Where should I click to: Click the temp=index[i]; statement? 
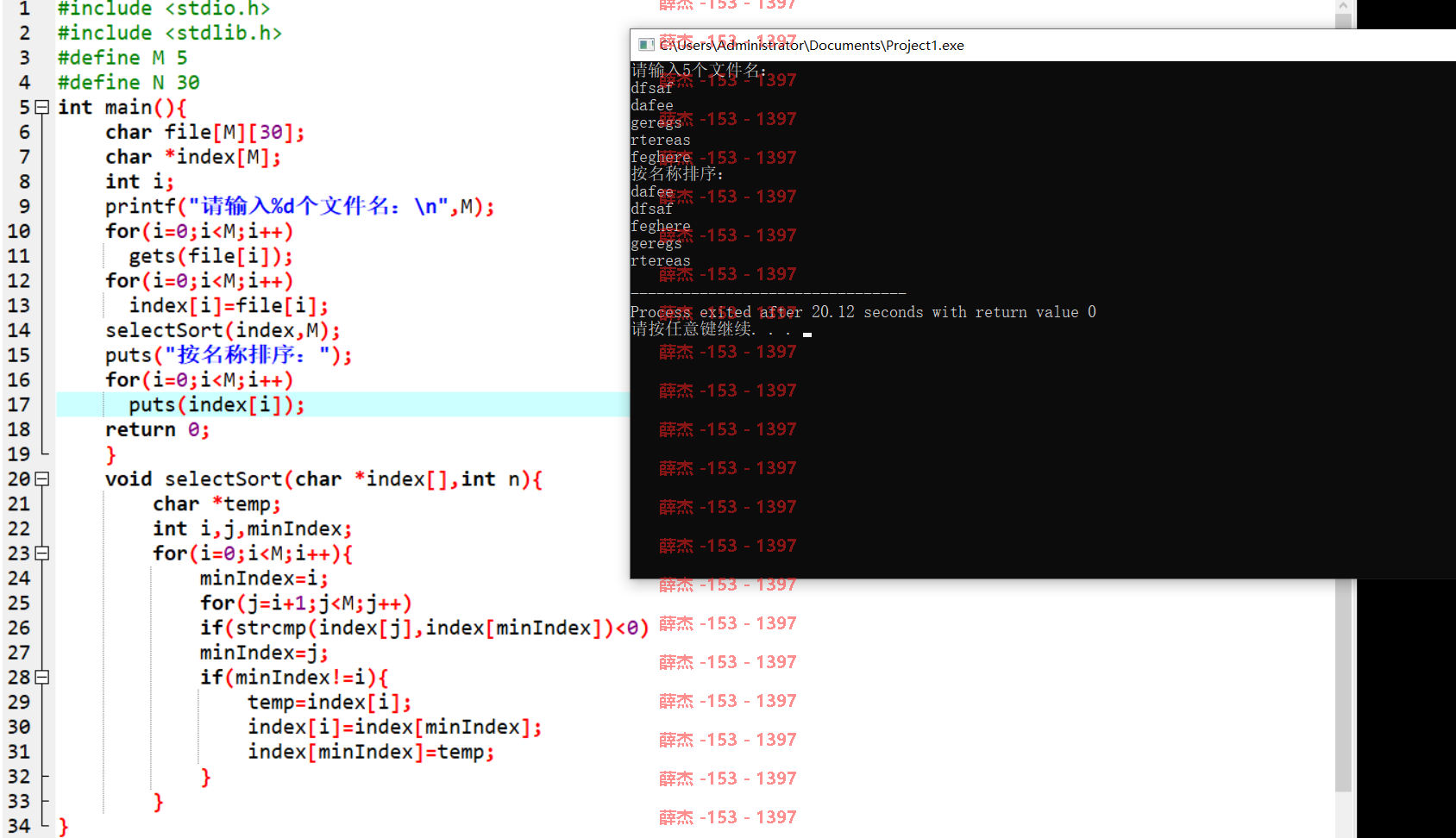(329, 703)
